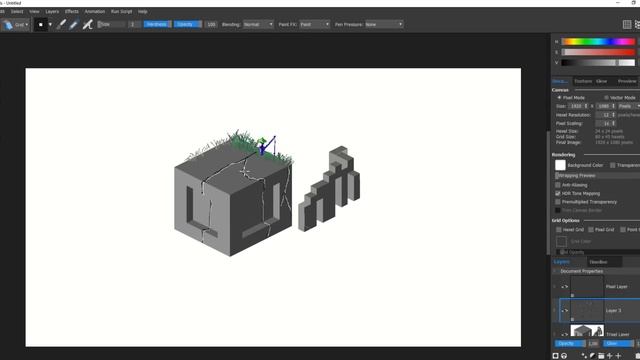
Task: Select the Trixel Layer thumbnail
Action: point(587,331)
